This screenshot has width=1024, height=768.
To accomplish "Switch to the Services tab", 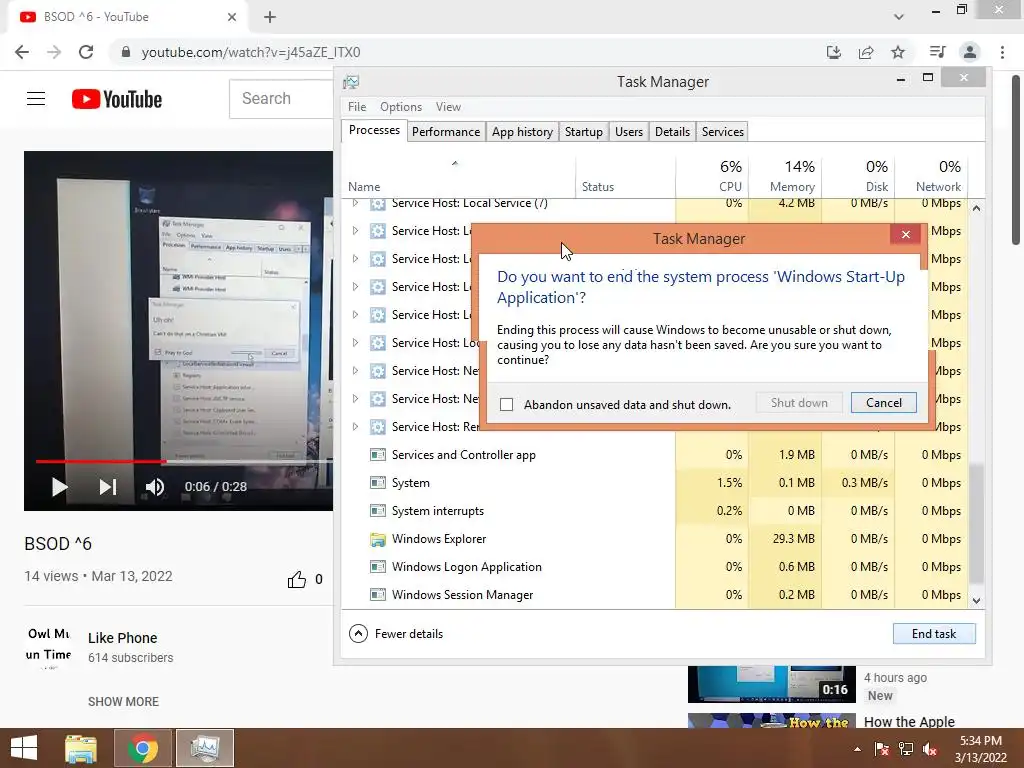I will click(723, 132).
